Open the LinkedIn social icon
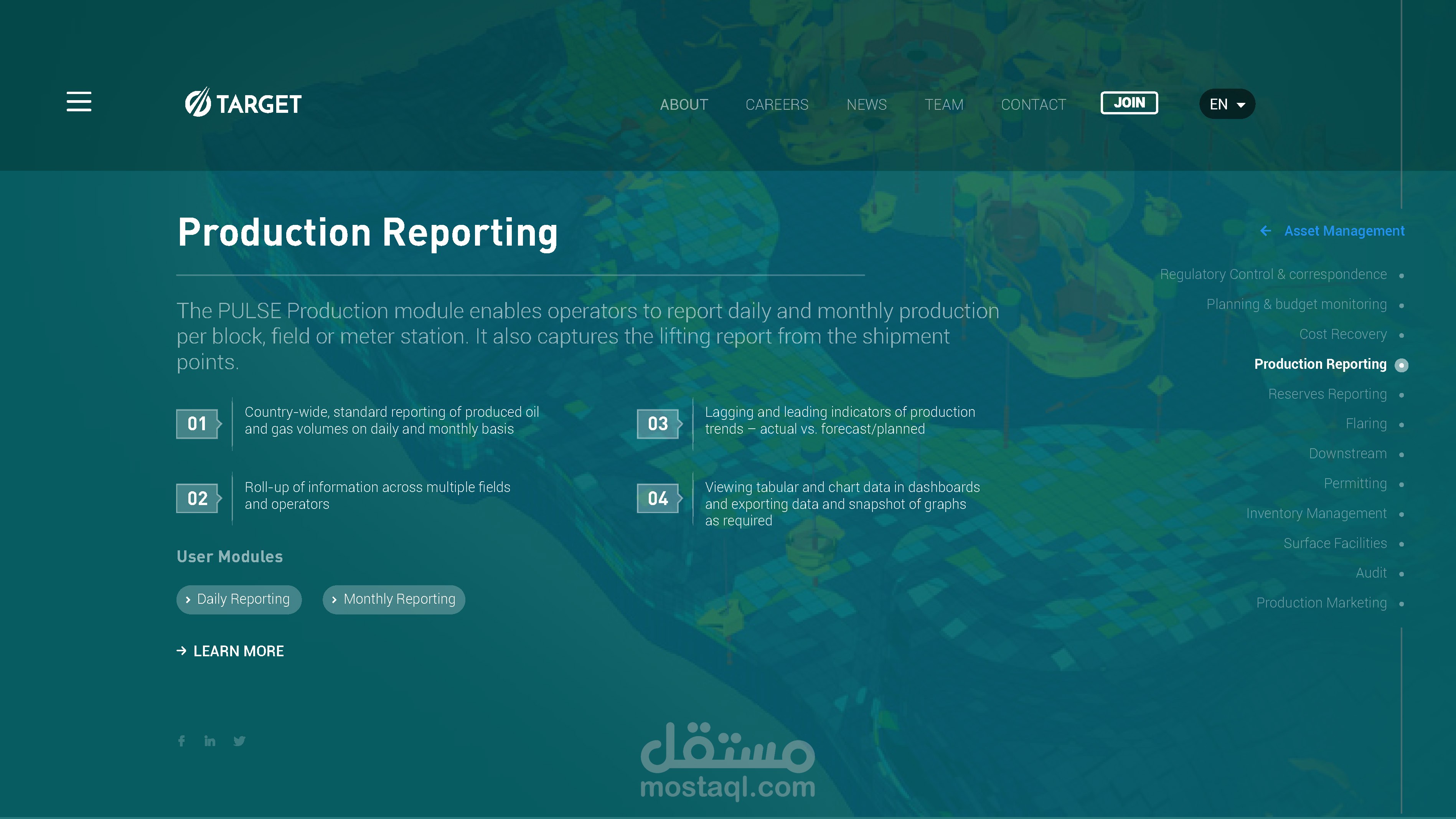 click(210, 740)
